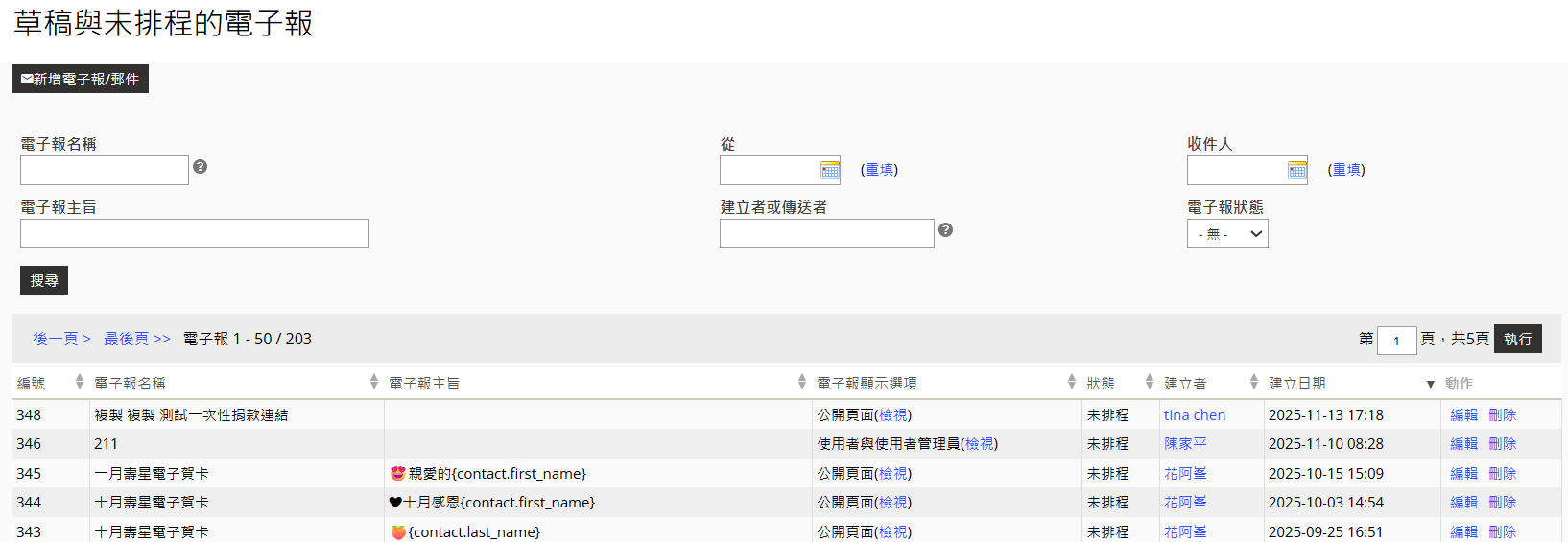Image resolution: width=1568 pixels, height=542 pixels.
Task: Click the help icon beside 建立者或傳送者 field
Action: coord(945,230)
